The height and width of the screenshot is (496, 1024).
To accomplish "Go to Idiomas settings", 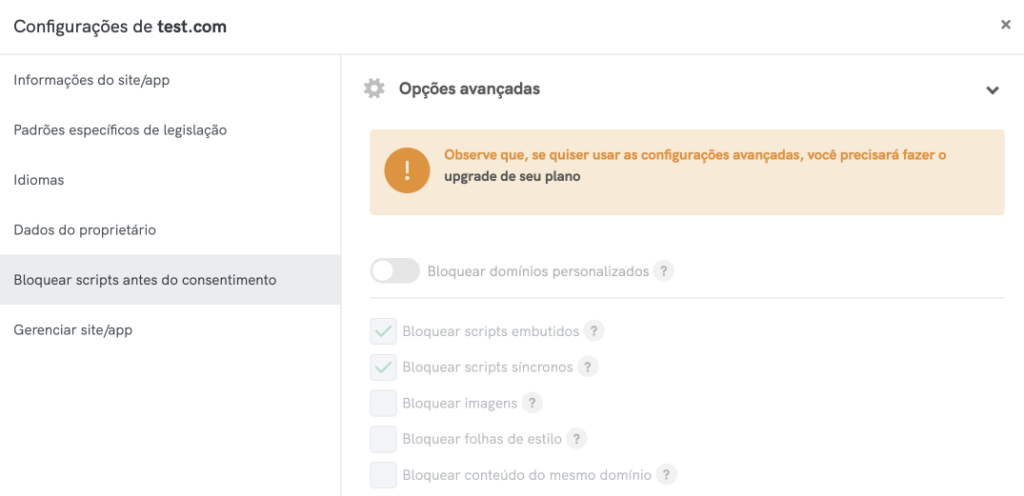I will [39, 180].
